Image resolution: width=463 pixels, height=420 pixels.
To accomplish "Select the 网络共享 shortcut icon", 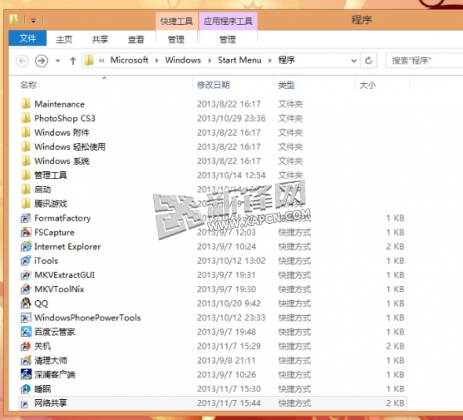I will click(x=25, y=404).
